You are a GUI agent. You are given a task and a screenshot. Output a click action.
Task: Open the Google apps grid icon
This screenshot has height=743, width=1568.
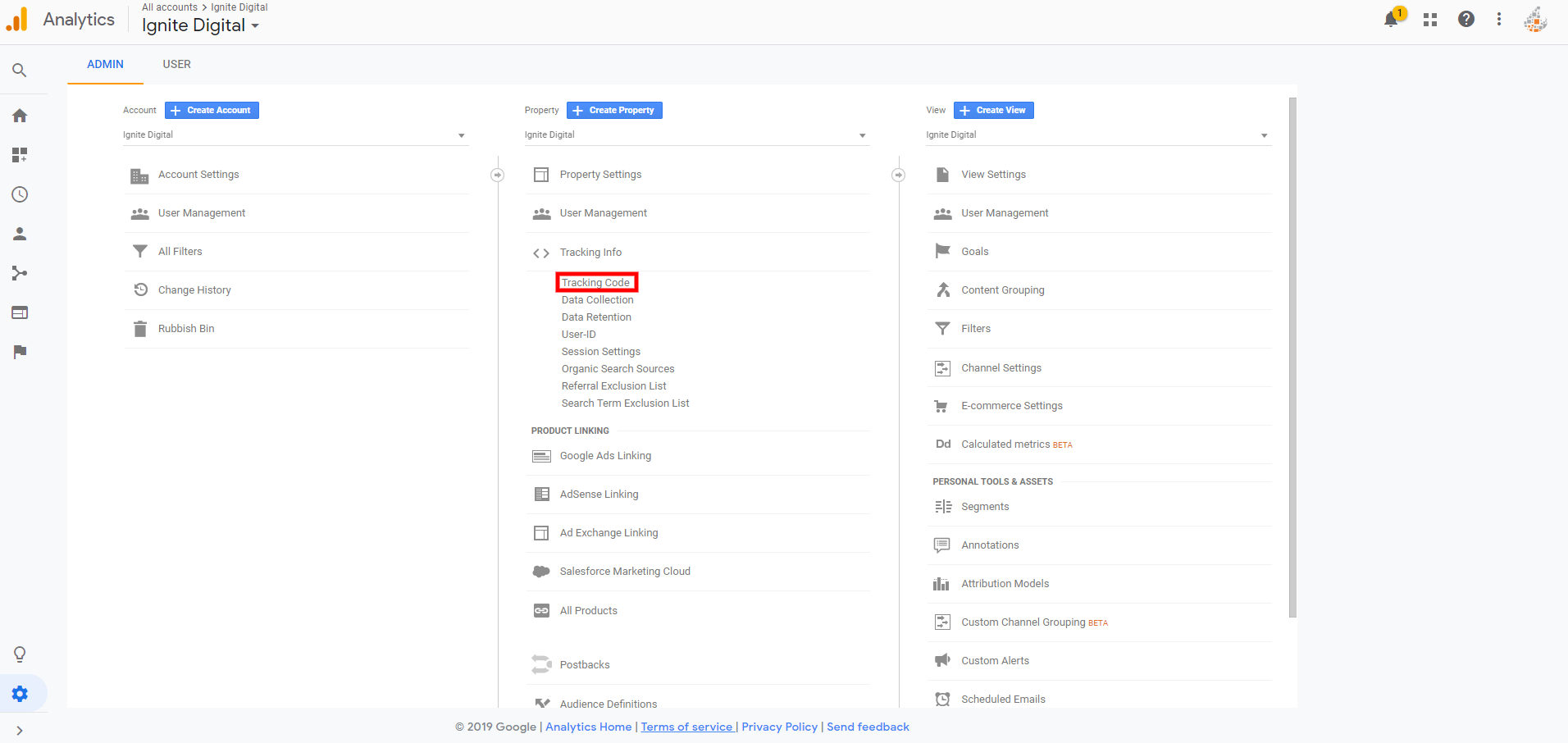pyautogui.click(x=1430, y=20)
